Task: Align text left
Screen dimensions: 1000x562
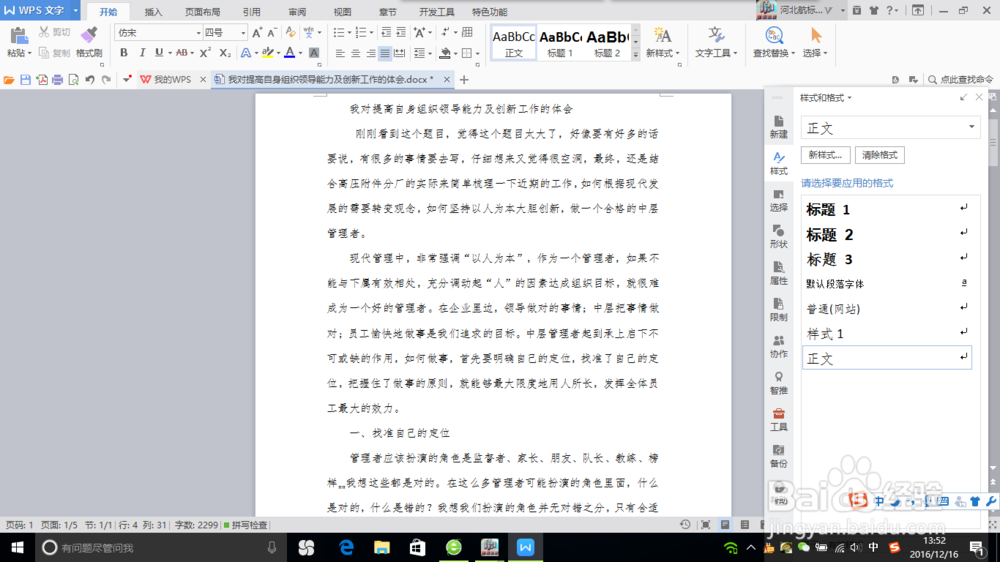Action: tap(340, 54)
